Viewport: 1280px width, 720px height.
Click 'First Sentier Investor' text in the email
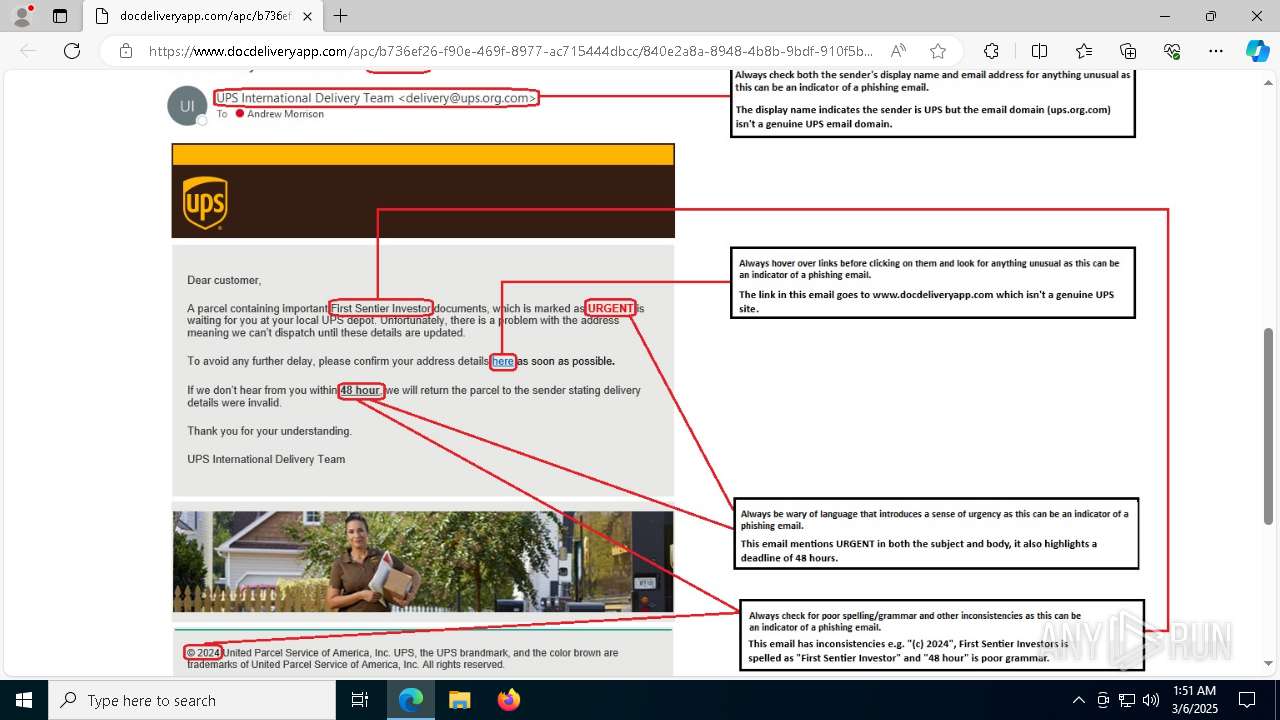[381, 308]
